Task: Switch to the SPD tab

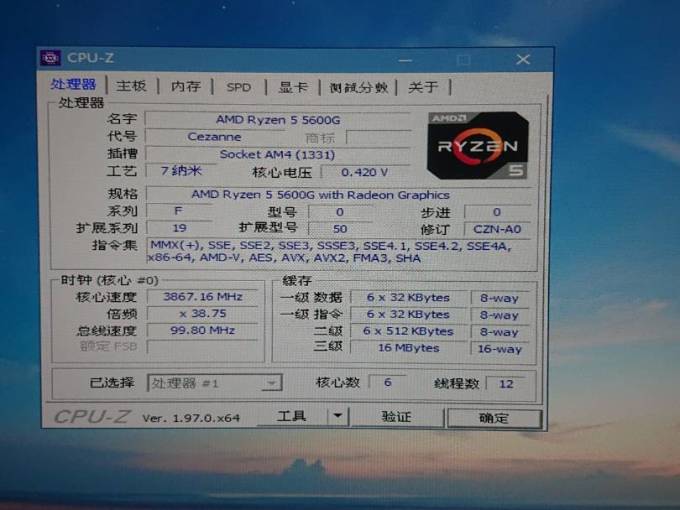Action: (239, 87)
